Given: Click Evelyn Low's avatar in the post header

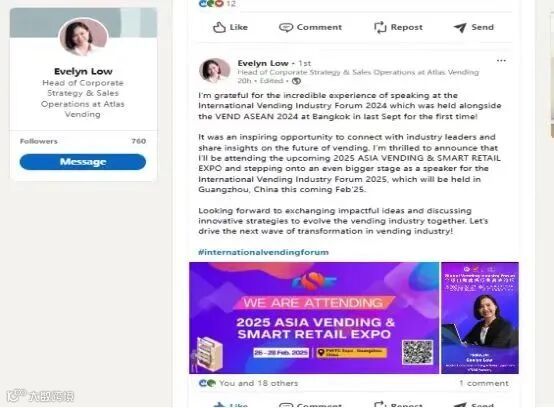Looking at the screenshot, I should tap(214, 70).
